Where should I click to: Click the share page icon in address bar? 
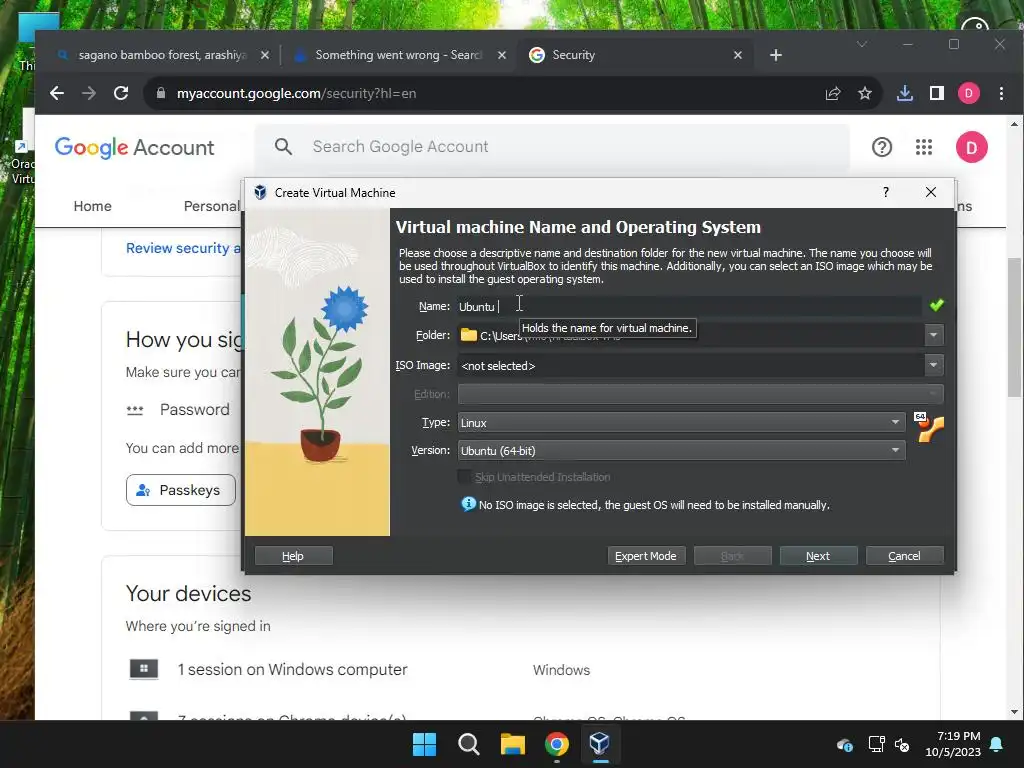coord(833,93)
